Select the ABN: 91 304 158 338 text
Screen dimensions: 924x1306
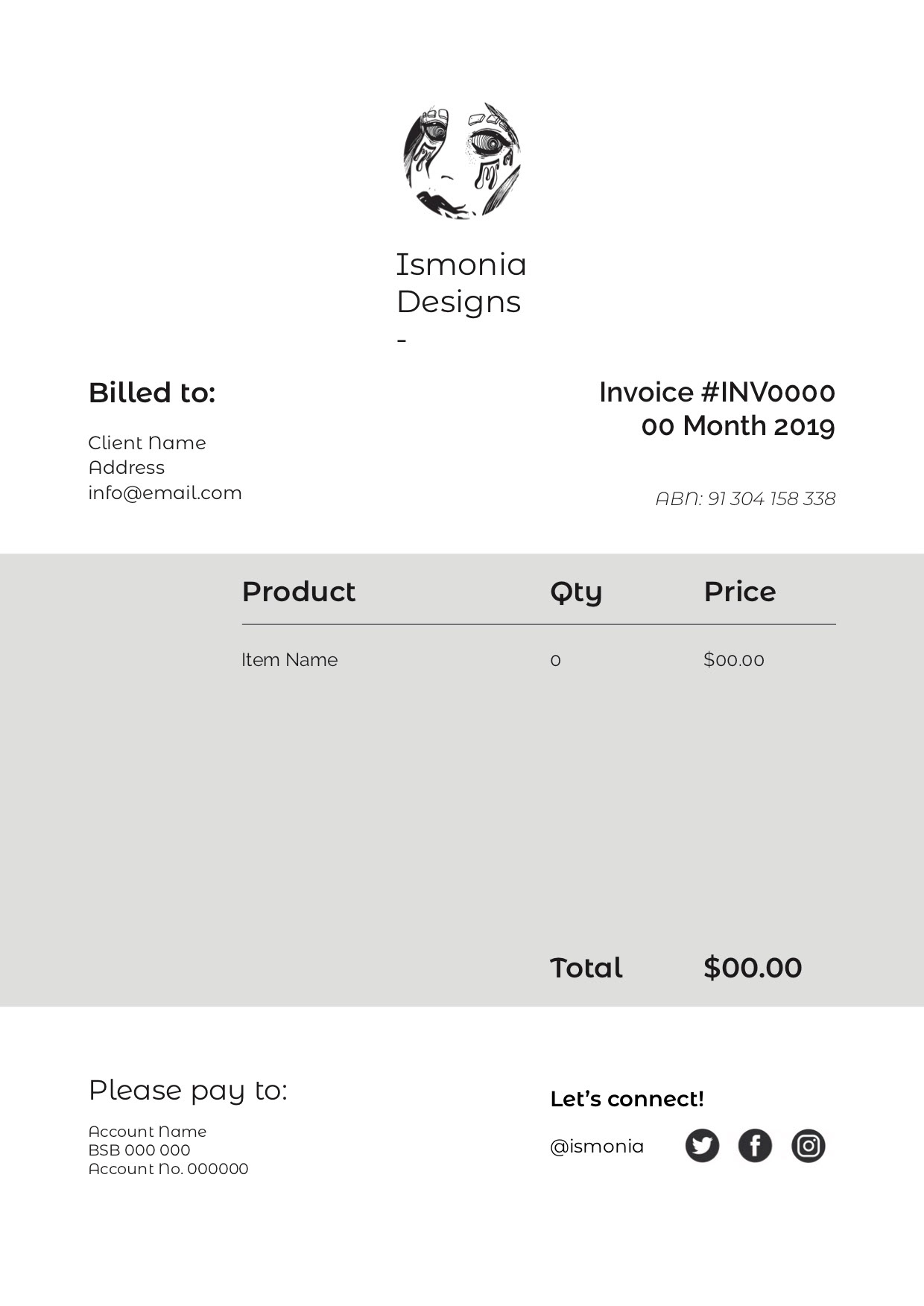[745, 498]
